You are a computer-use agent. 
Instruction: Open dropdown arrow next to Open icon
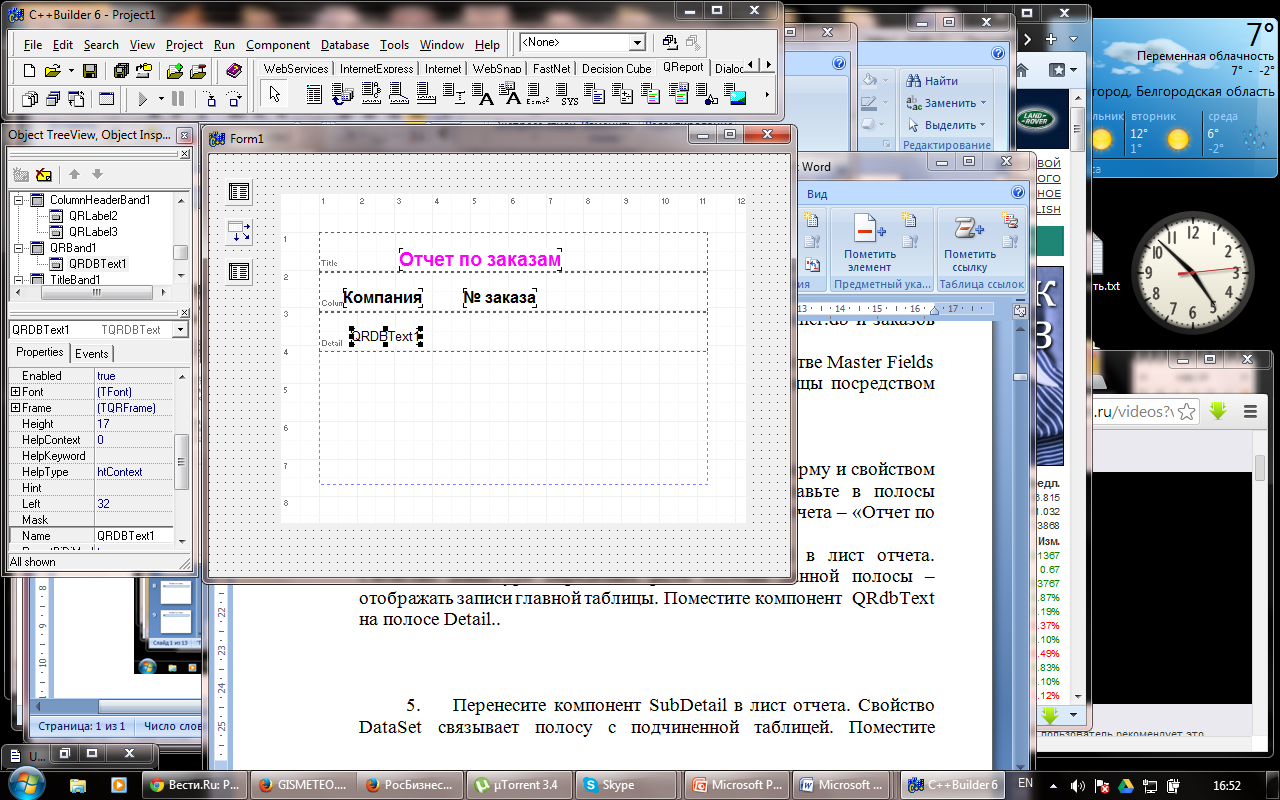point(69,71)
